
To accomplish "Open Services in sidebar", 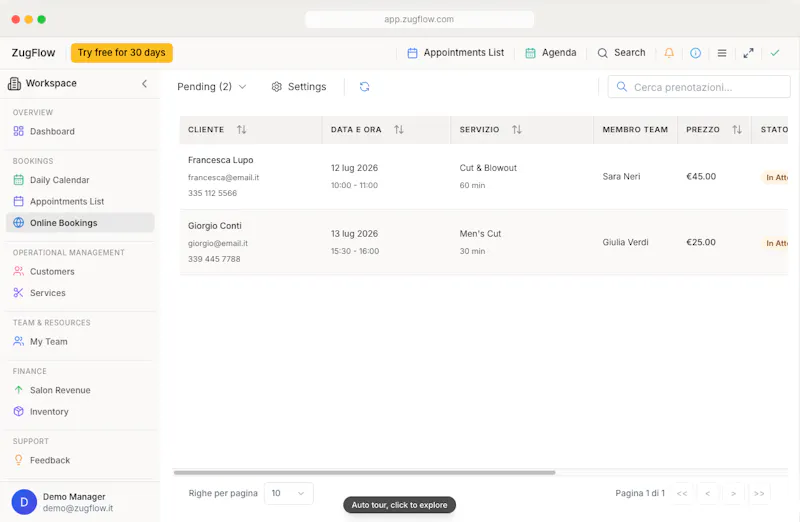I will click(x=80, y=292).
